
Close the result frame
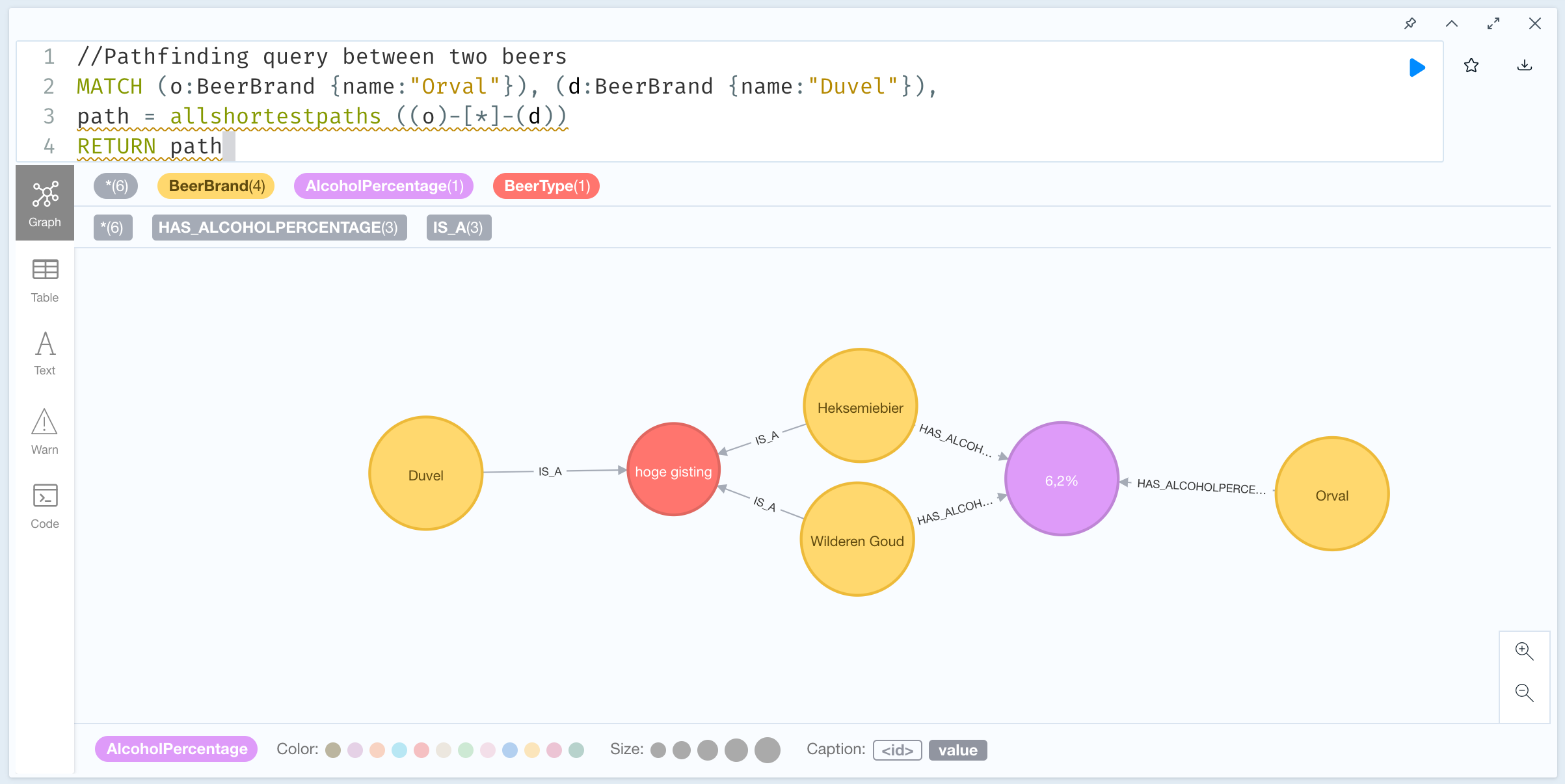1535,23
